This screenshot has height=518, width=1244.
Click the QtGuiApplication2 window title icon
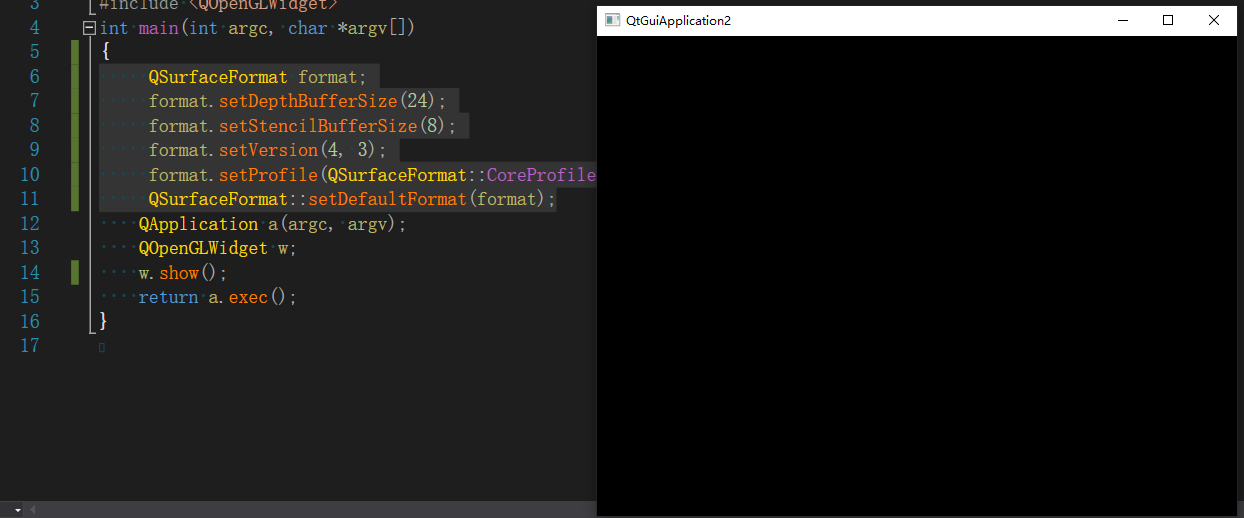tap(612, 20)
